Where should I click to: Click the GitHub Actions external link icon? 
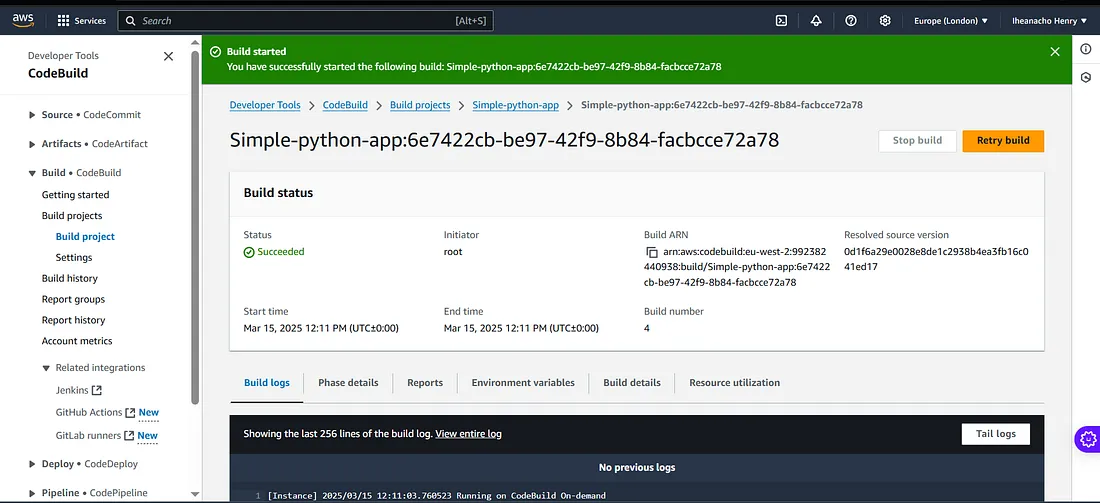(129, 413)
